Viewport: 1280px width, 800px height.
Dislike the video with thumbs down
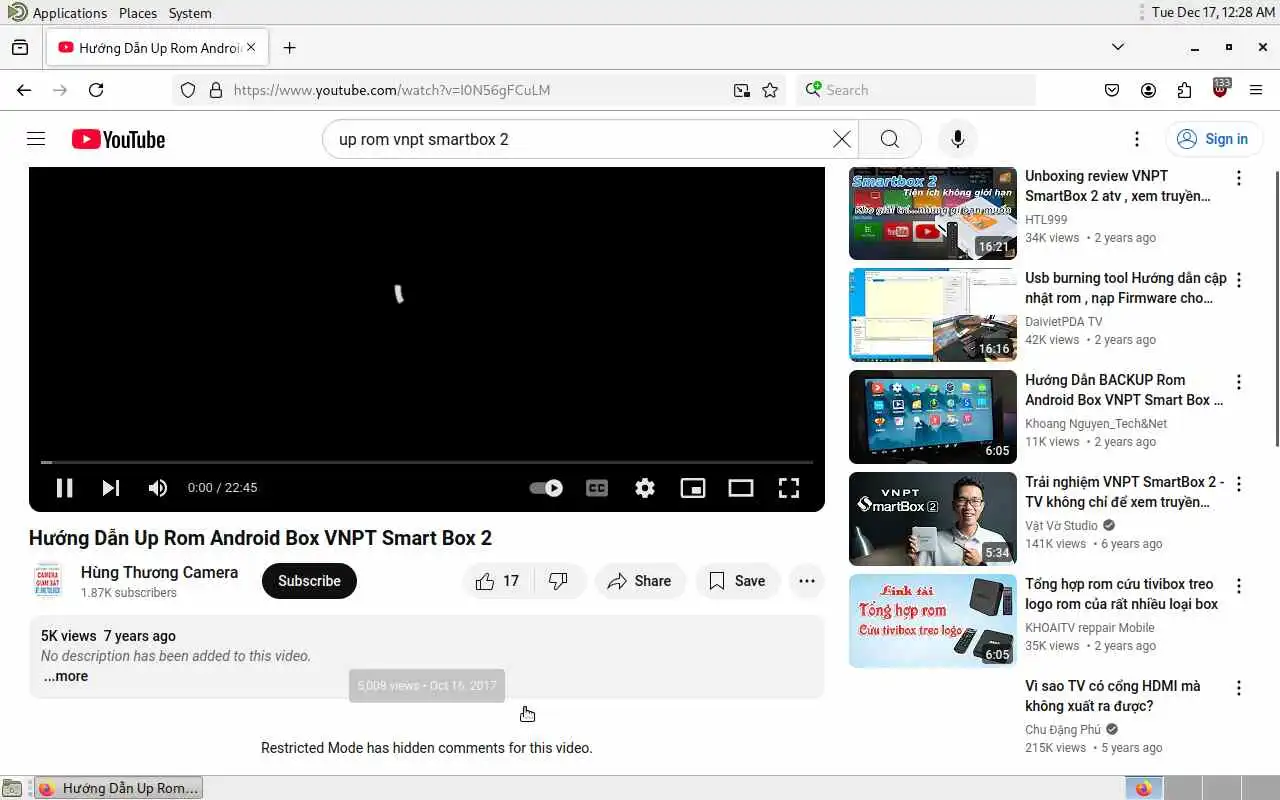click(559, 581)
